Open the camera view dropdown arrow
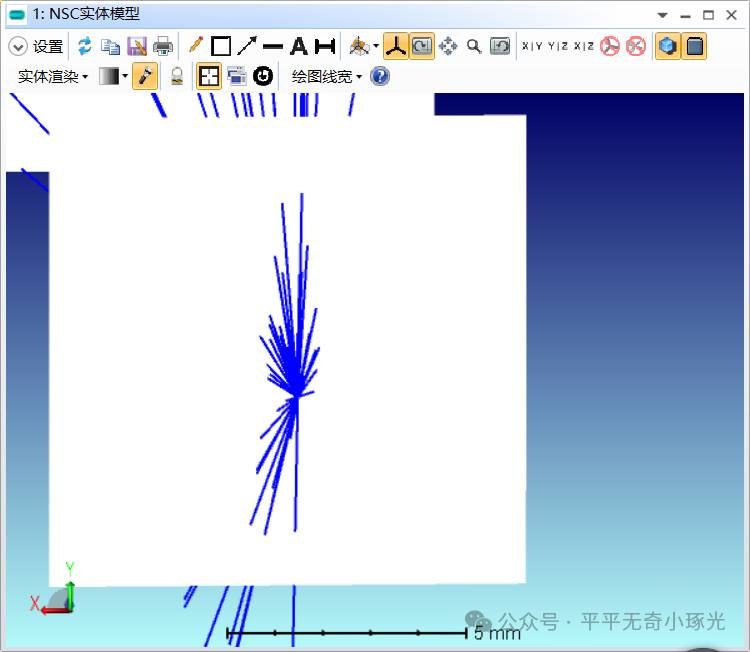The width and height of the screenshot is (750, 652). coord(376,46)
